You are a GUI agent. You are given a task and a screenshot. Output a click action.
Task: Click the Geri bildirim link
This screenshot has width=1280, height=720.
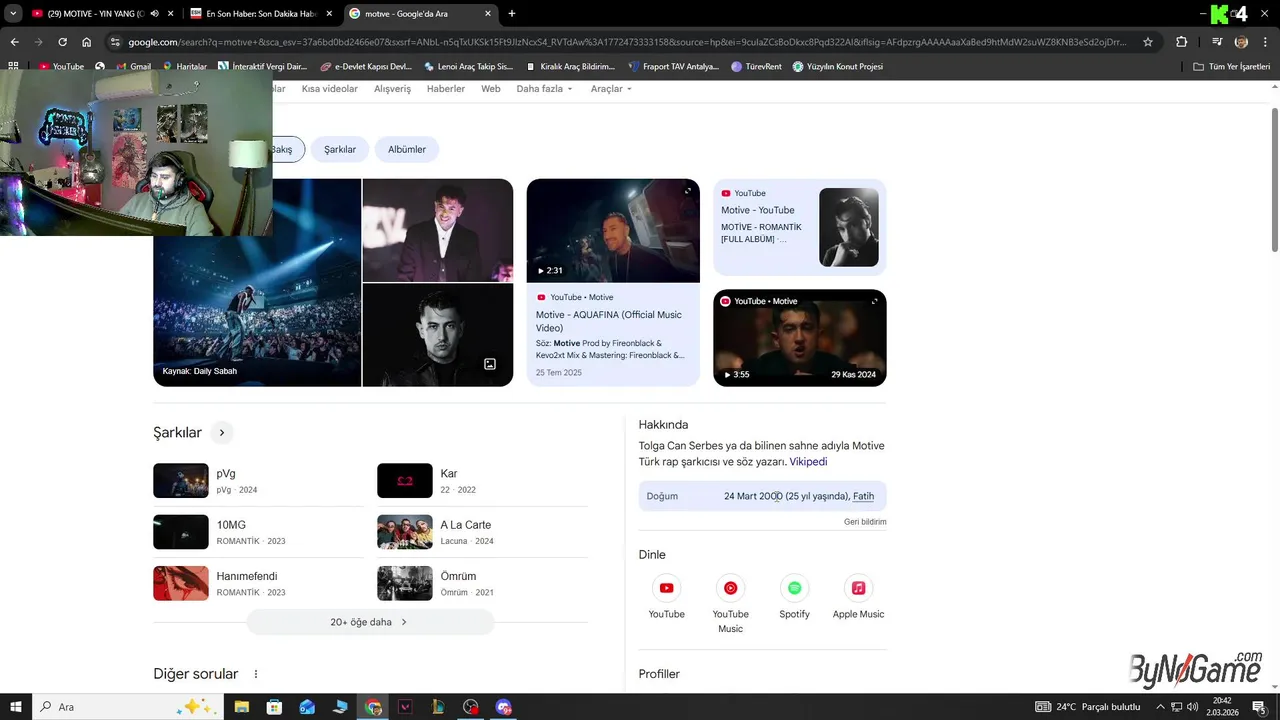865,522
